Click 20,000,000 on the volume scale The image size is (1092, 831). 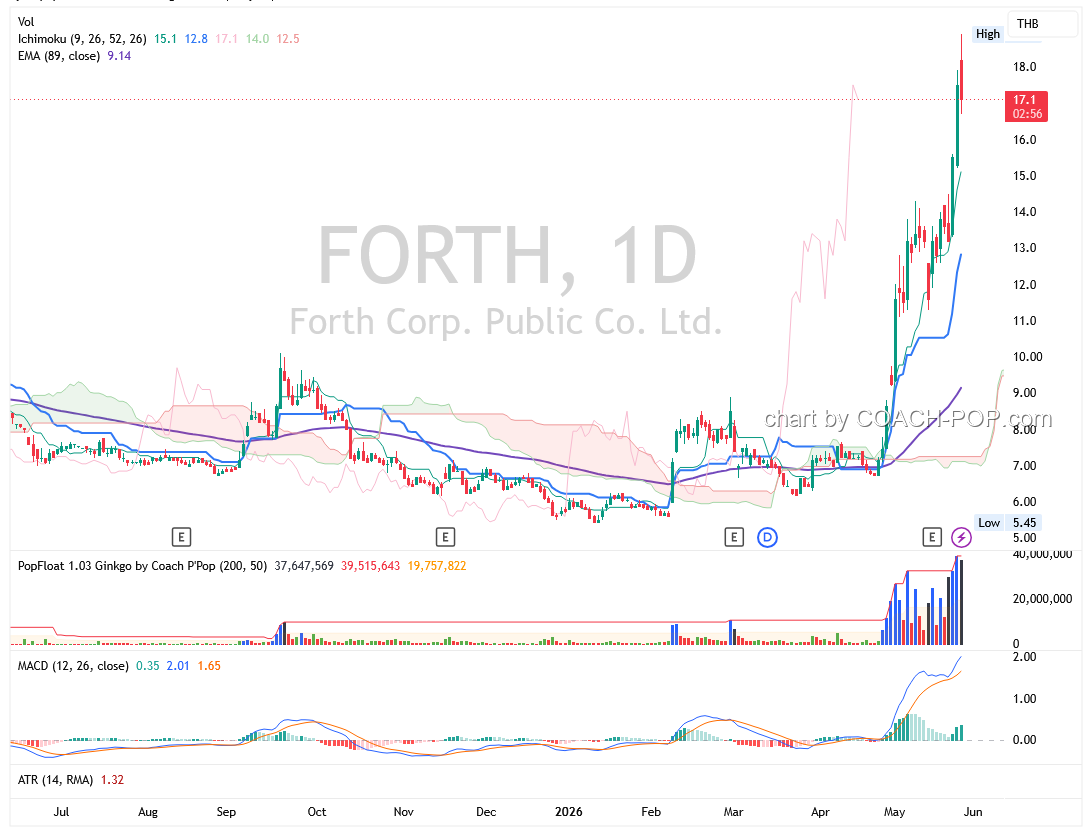(x=1042, y=599)
